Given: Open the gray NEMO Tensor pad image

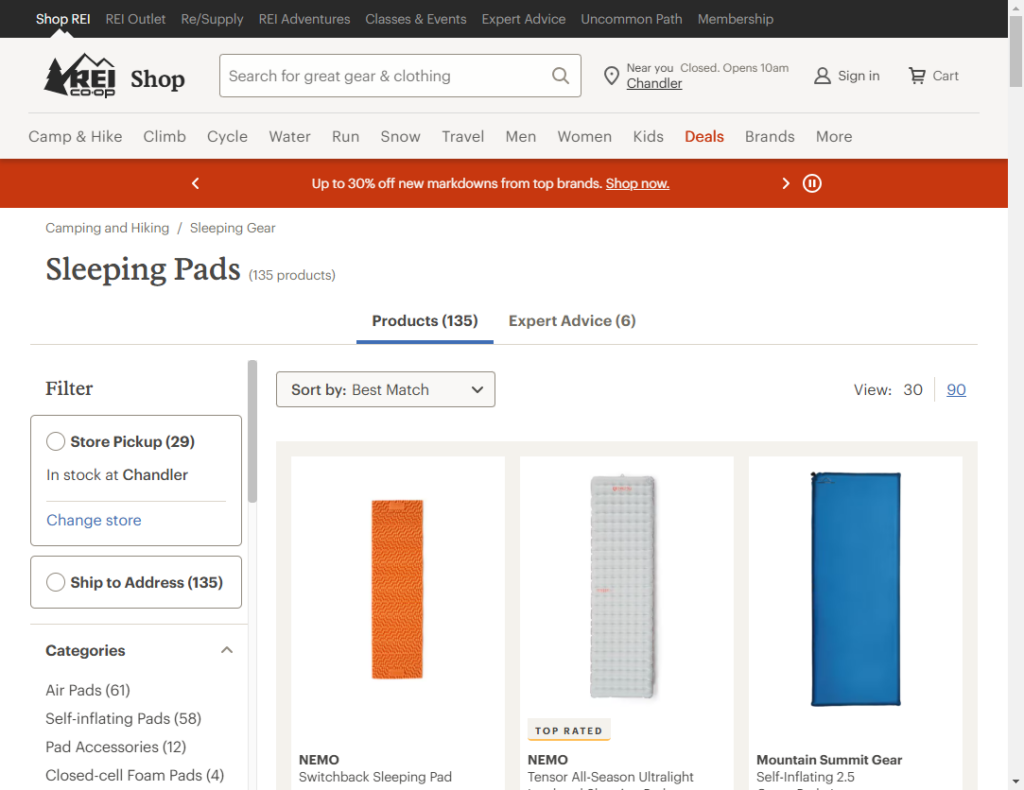Looking at the screenshot, I should pyautogui.click(x=622, y=586).
